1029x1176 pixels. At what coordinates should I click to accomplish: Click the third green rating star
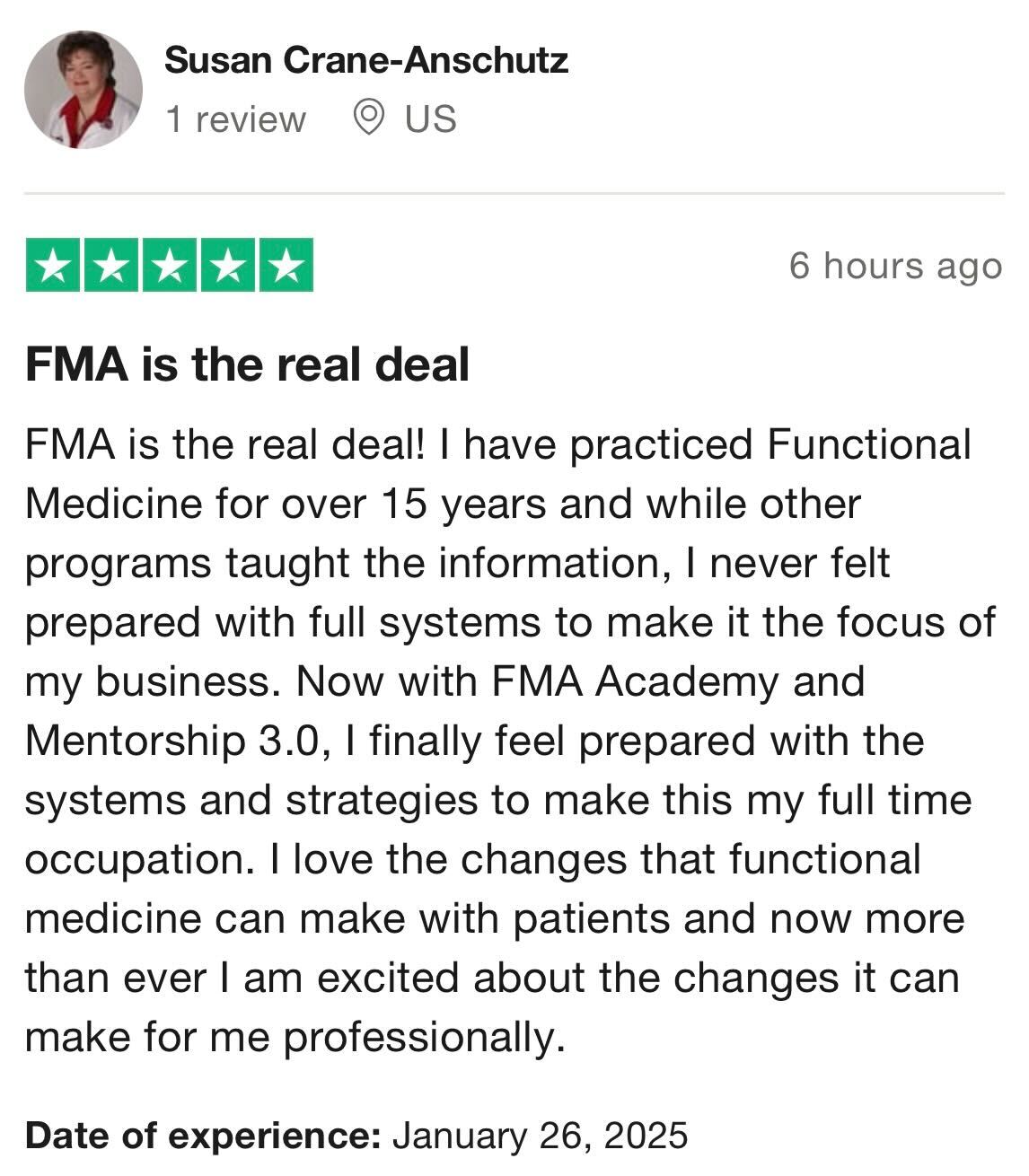pos(169,266)
